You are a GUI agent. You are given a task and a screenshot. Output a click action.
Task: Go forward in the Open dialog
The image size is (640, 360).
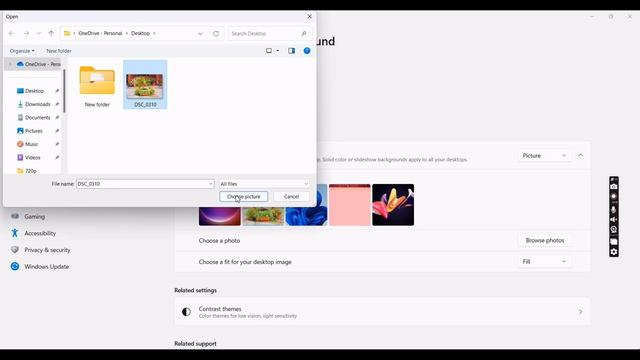click(x=27, y=33)
